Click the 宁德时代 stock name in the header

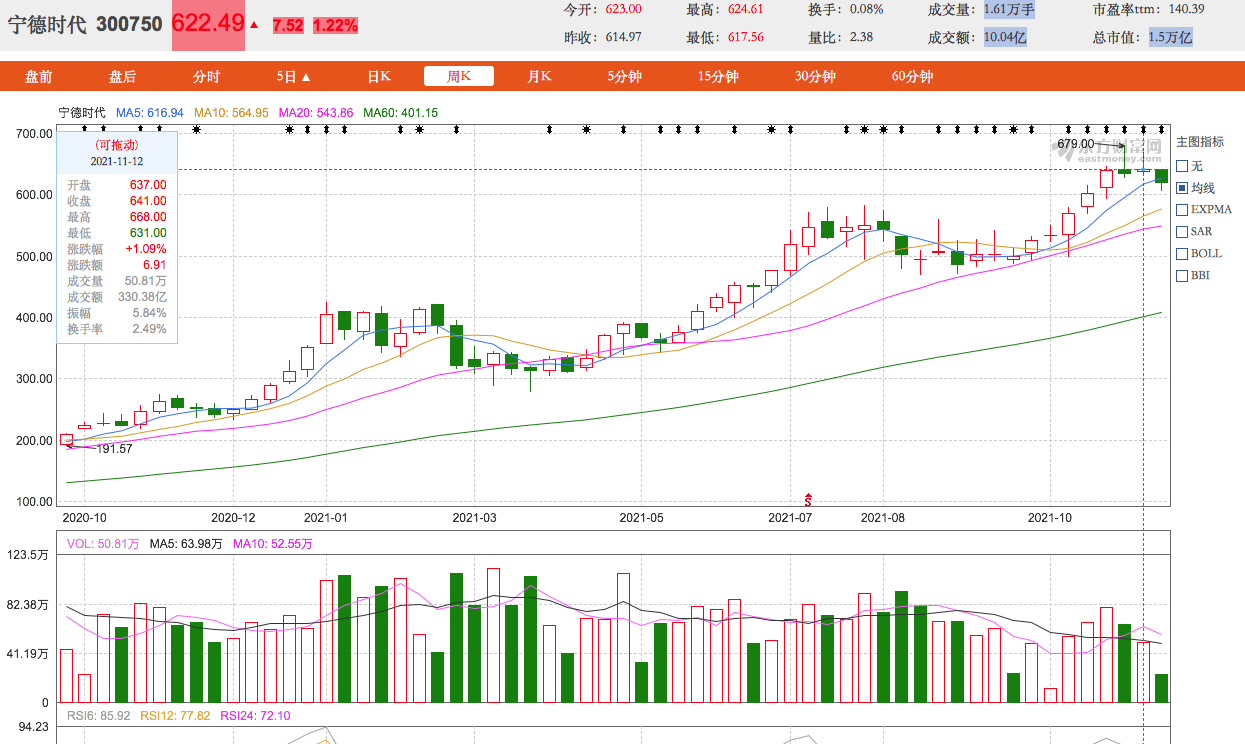coord(48,25)
